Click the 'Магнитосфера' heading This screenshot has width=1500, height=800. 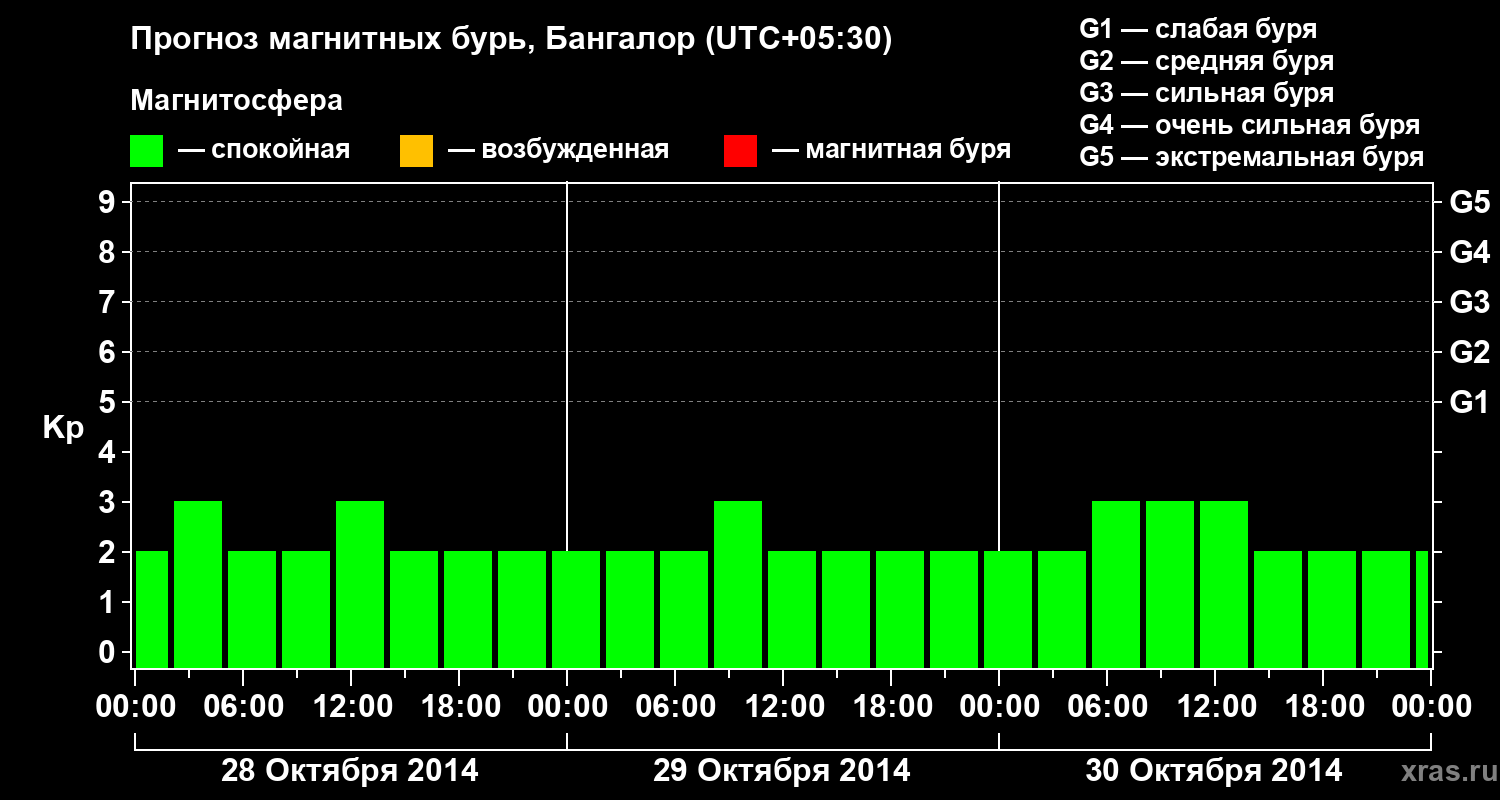pyautogui.click(x=236, y=101)
